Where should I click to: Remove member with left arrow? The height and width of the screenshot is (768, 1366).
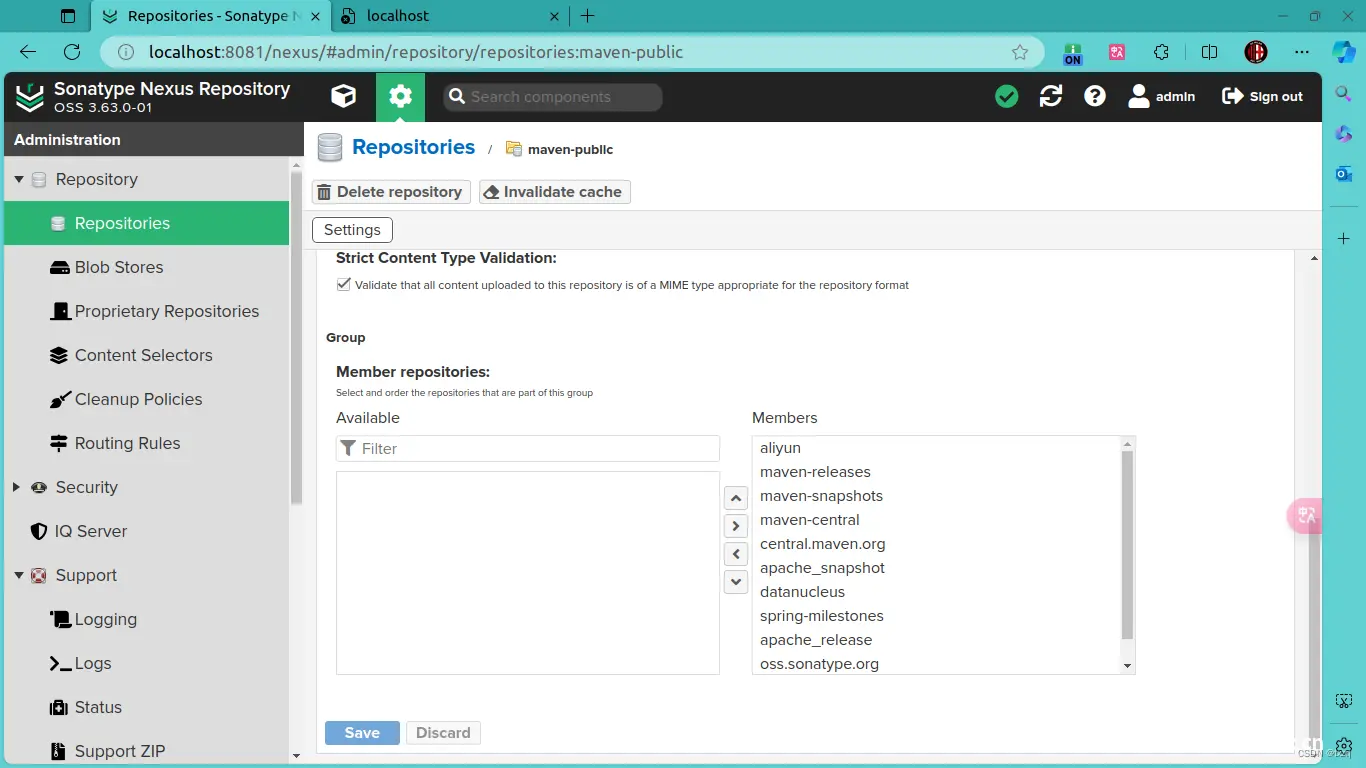pos(736,554)
